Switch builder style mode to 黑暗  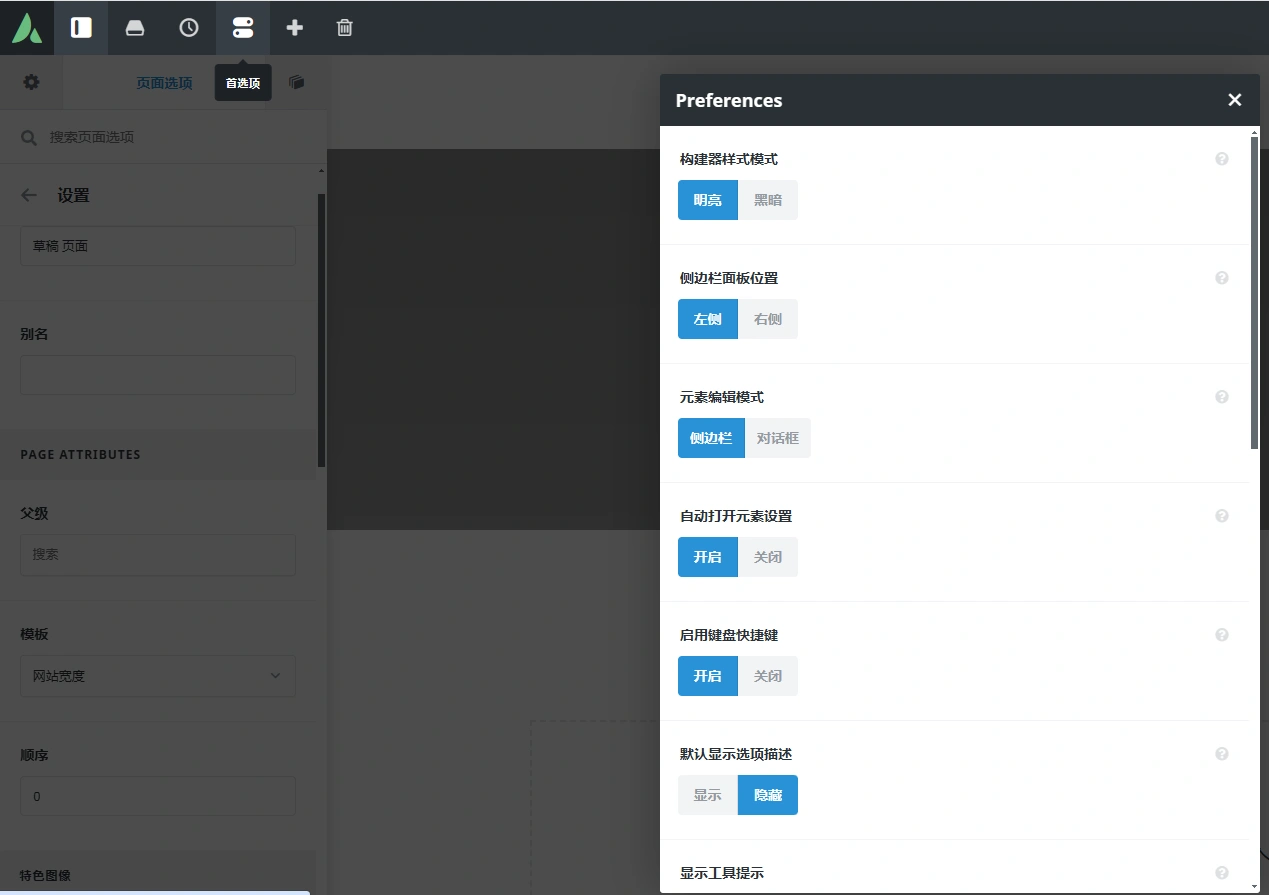click(x=768, y=199)
